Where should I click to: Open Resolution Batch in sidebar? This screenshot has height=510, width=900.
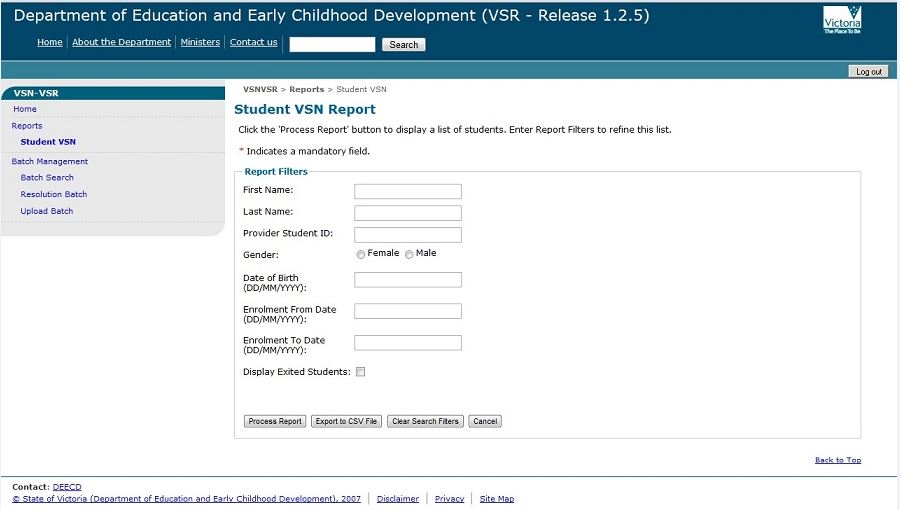(54, 194)
